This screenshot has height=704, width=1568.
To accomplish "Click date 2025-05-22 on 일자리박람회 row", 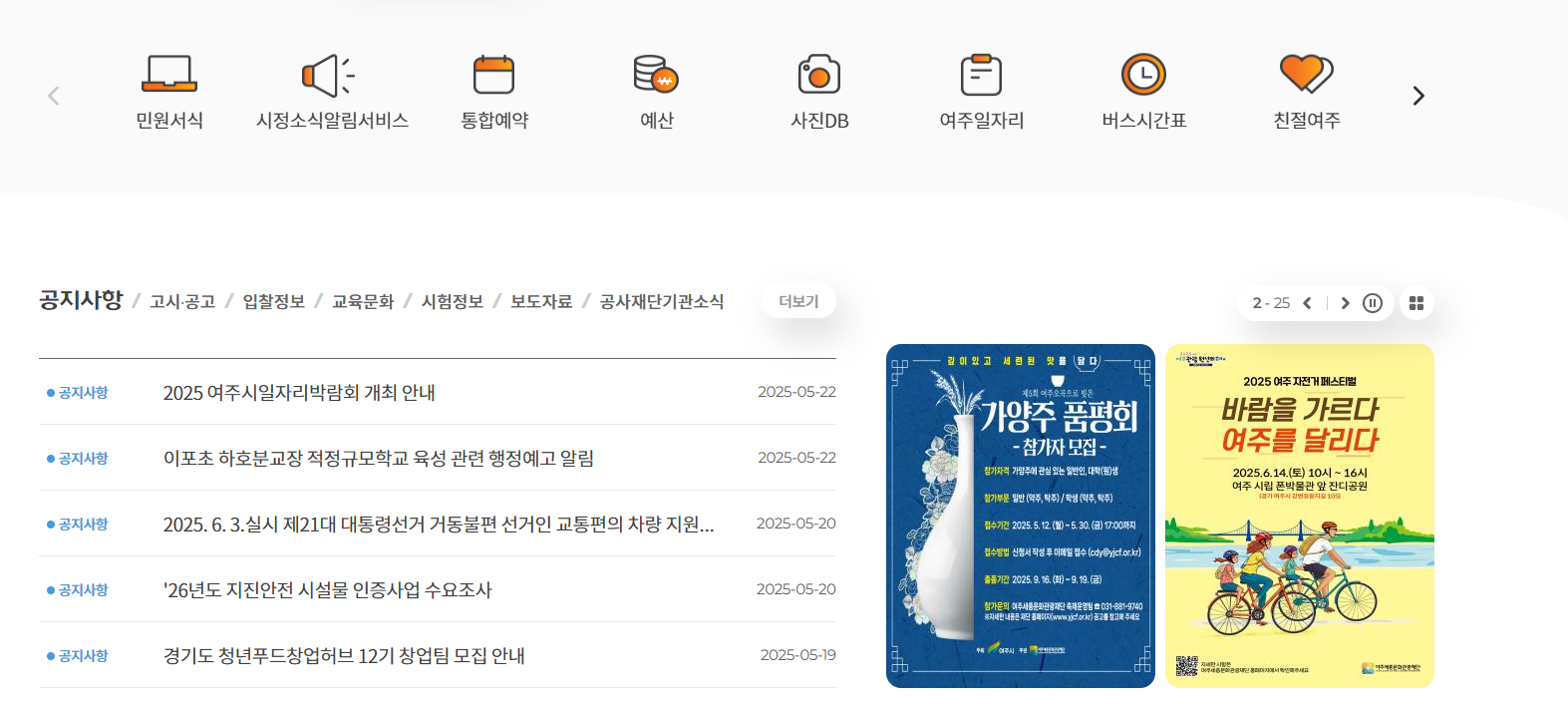I will pyautogui.click(x=796, y=392).
